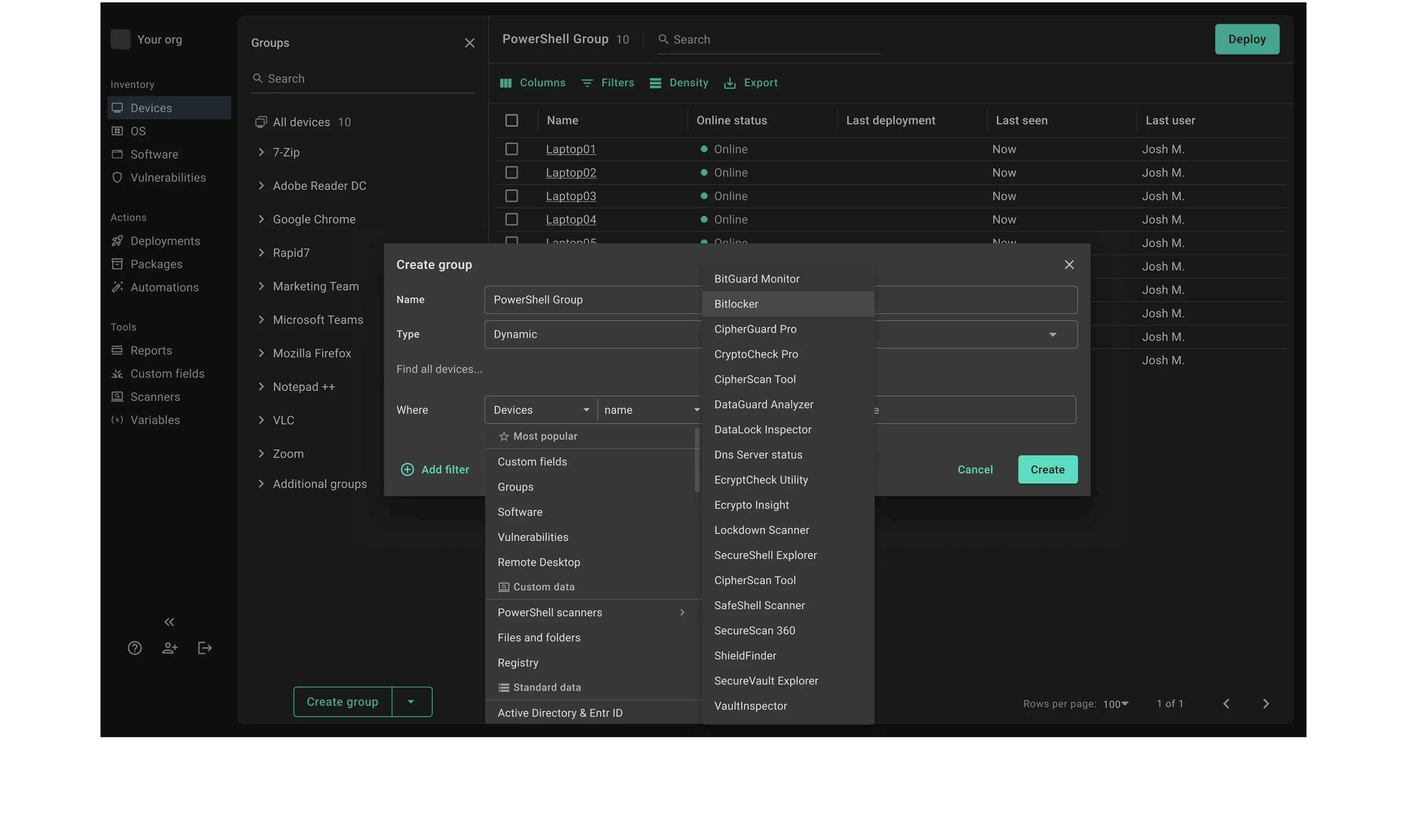Open the Laptop02 device link
This screenshot has width=1407, height=840.
(570, 173)
